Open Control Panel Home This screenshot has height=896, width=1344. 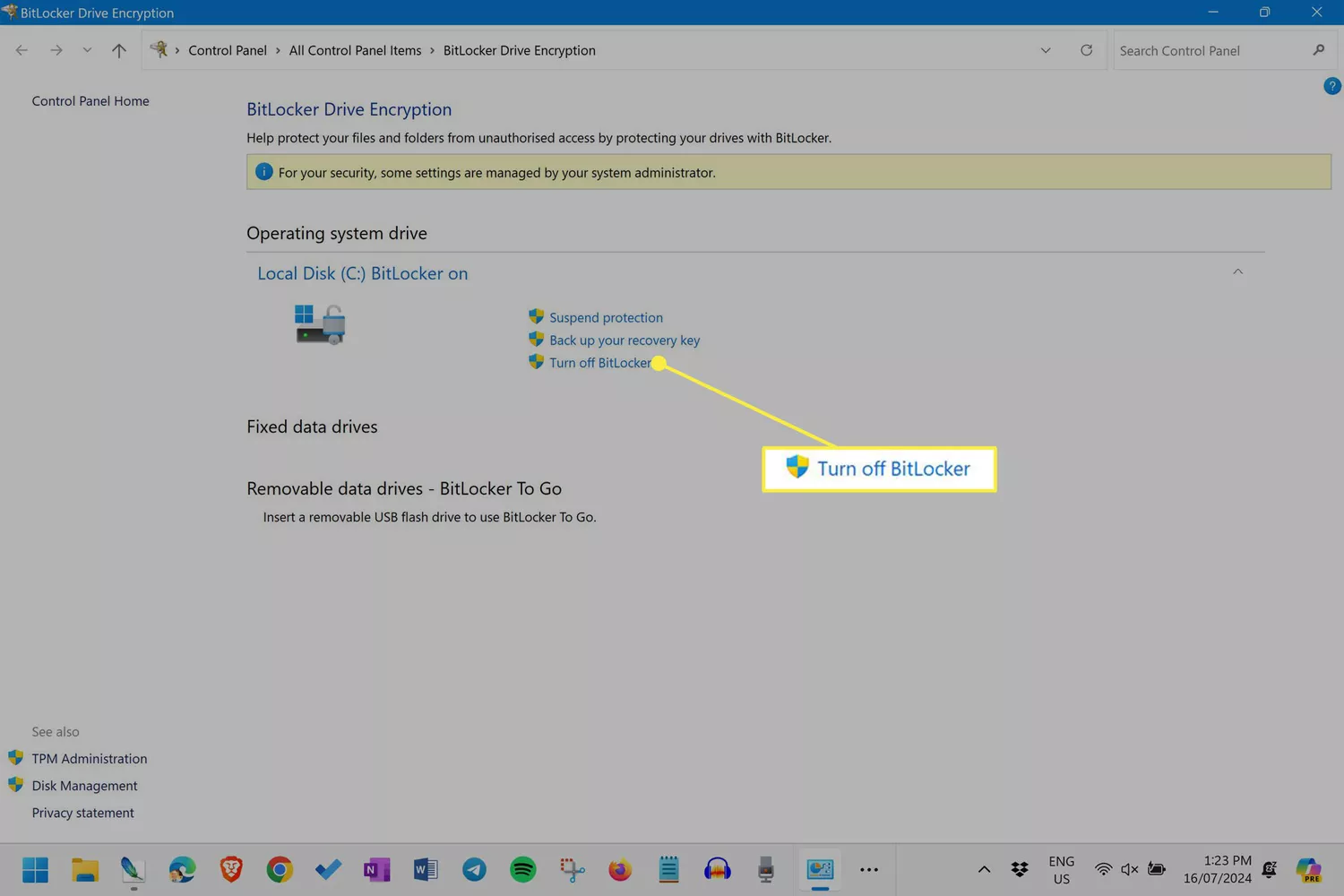point(90,101)
